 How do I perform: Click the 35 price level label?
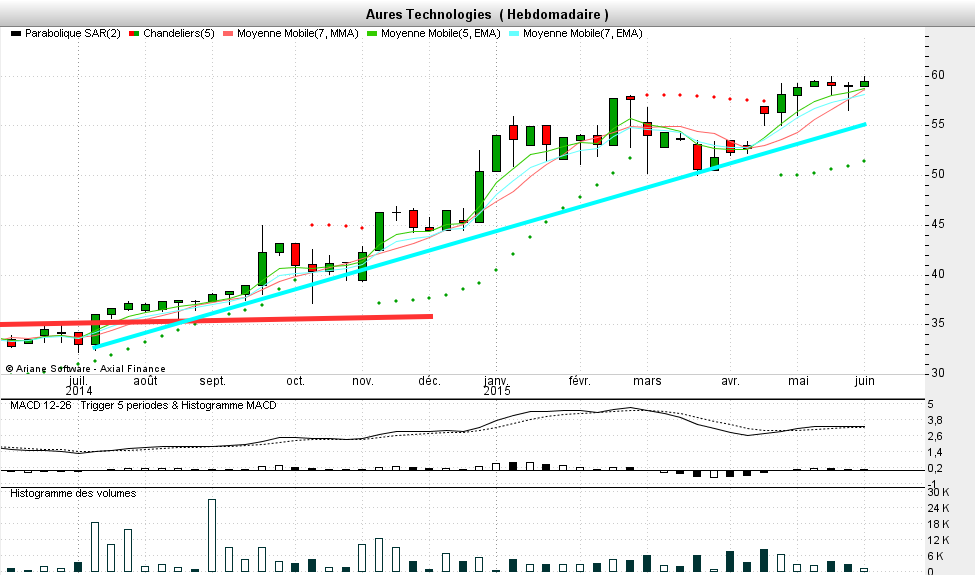[938, 323]
